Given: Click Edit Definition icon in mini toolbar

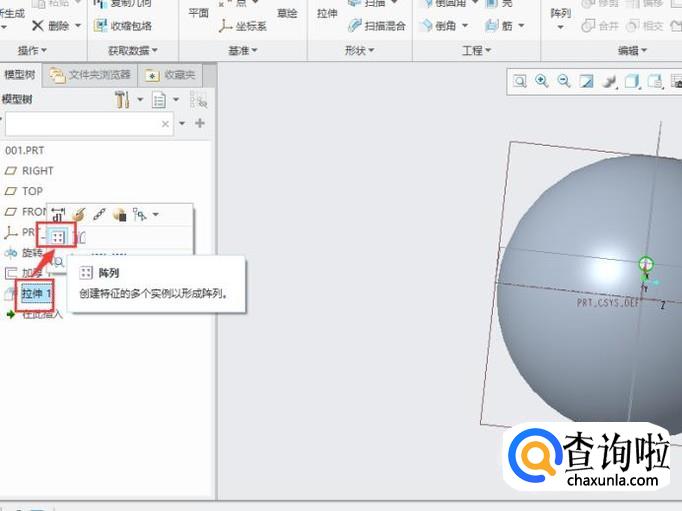Looking at the screenshot, I should coord(79,214).
